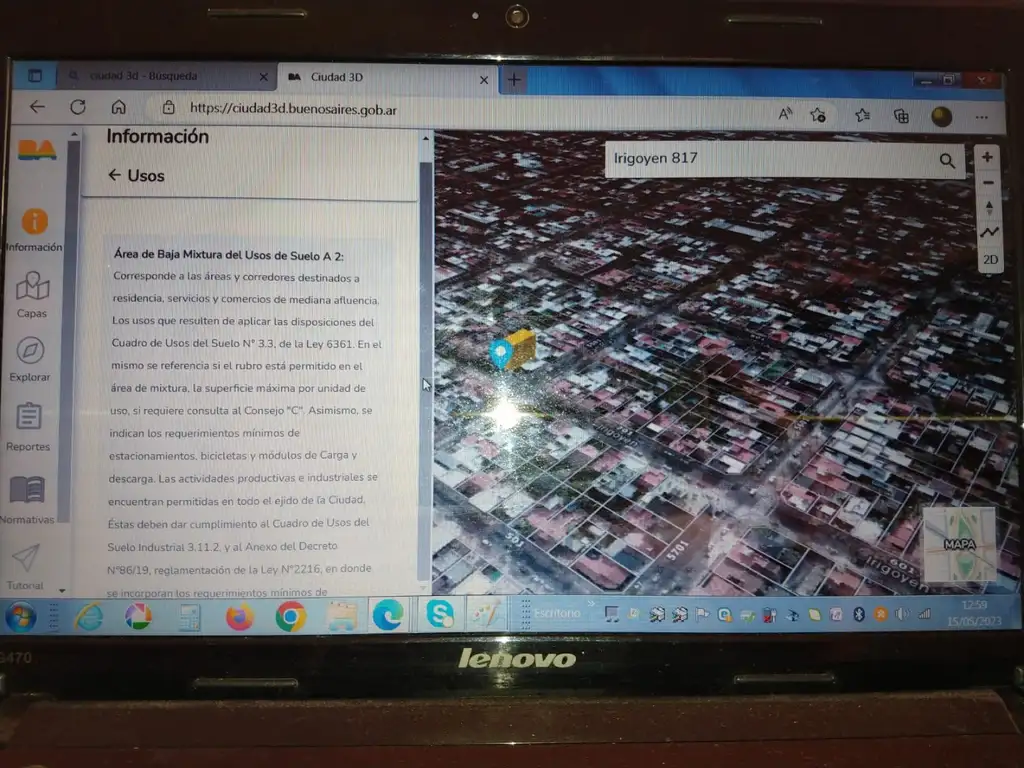Click the ciudad3d.buenosaires.gob.ar address bar
This screenshot has height=768, width=1024.
click(293, 109)
